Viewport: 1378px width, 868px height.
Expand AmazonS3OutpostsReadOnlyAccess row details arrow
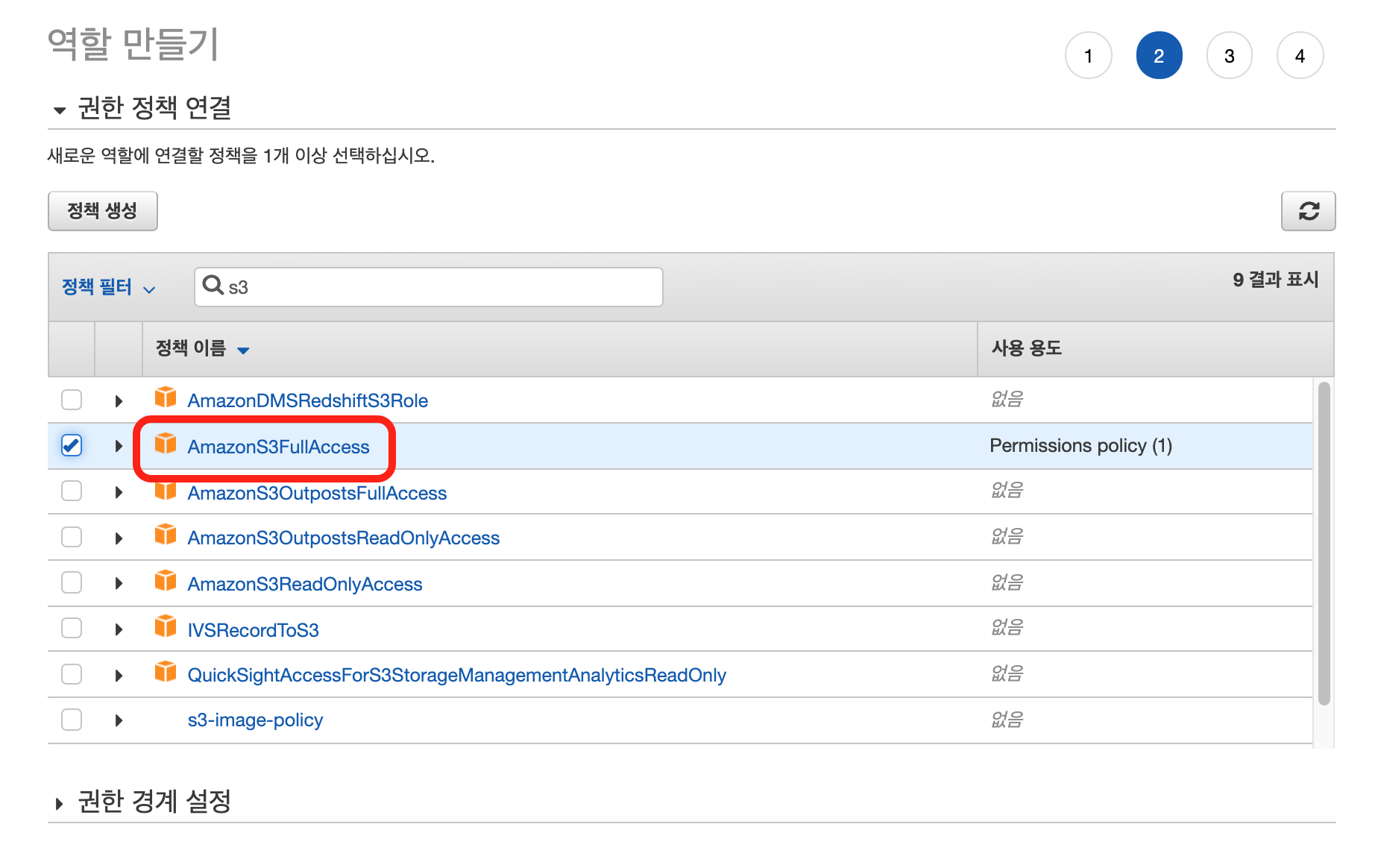(119, 538)
